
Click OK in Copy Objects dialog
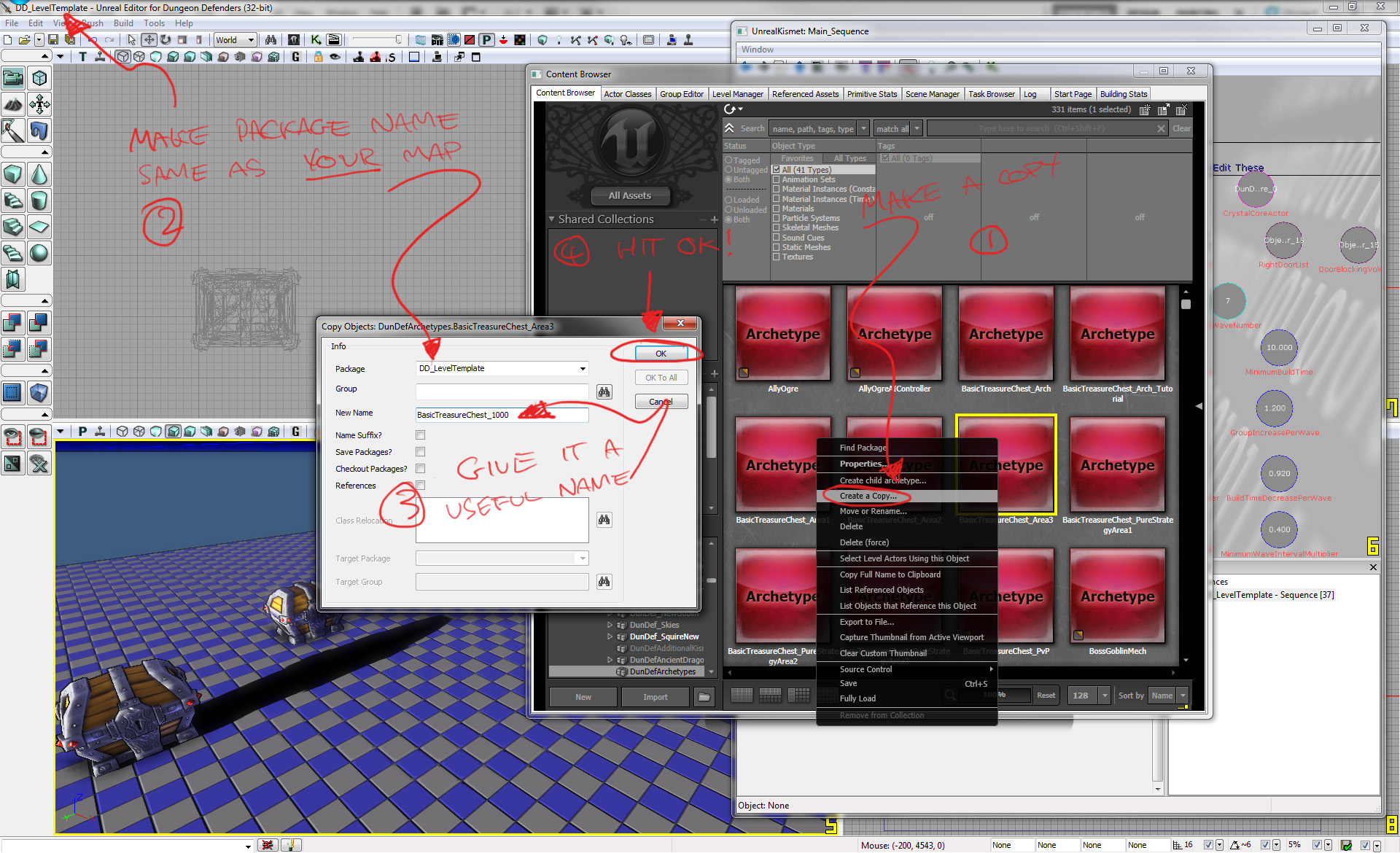click(661, 354)
